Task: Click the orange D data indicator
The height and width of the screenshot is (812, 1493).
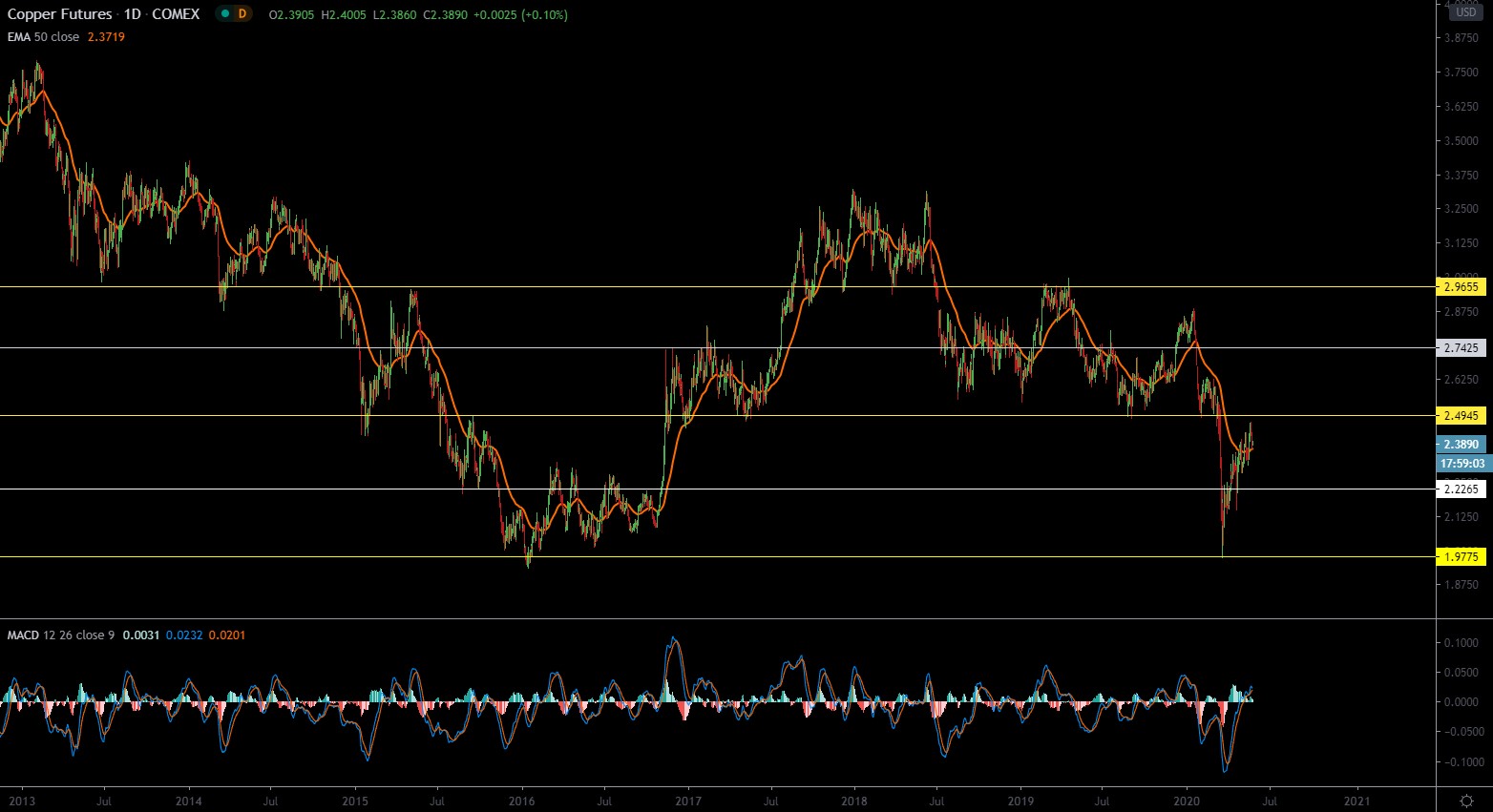Action: (242, 14)
